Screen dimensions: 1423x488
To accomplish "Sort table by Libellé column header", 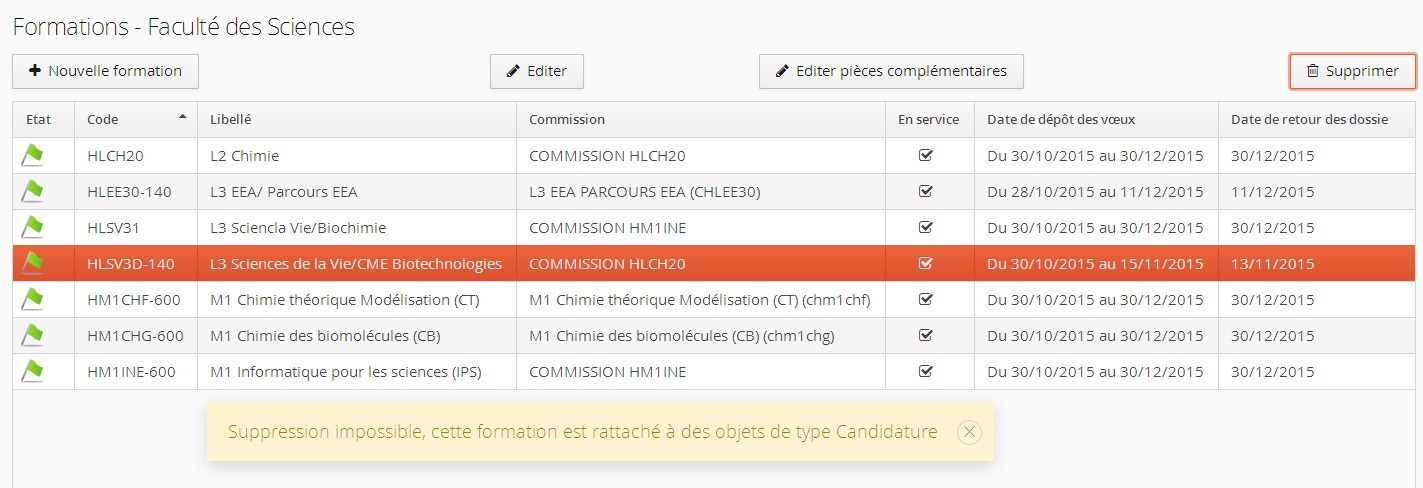I will [231, 119].
